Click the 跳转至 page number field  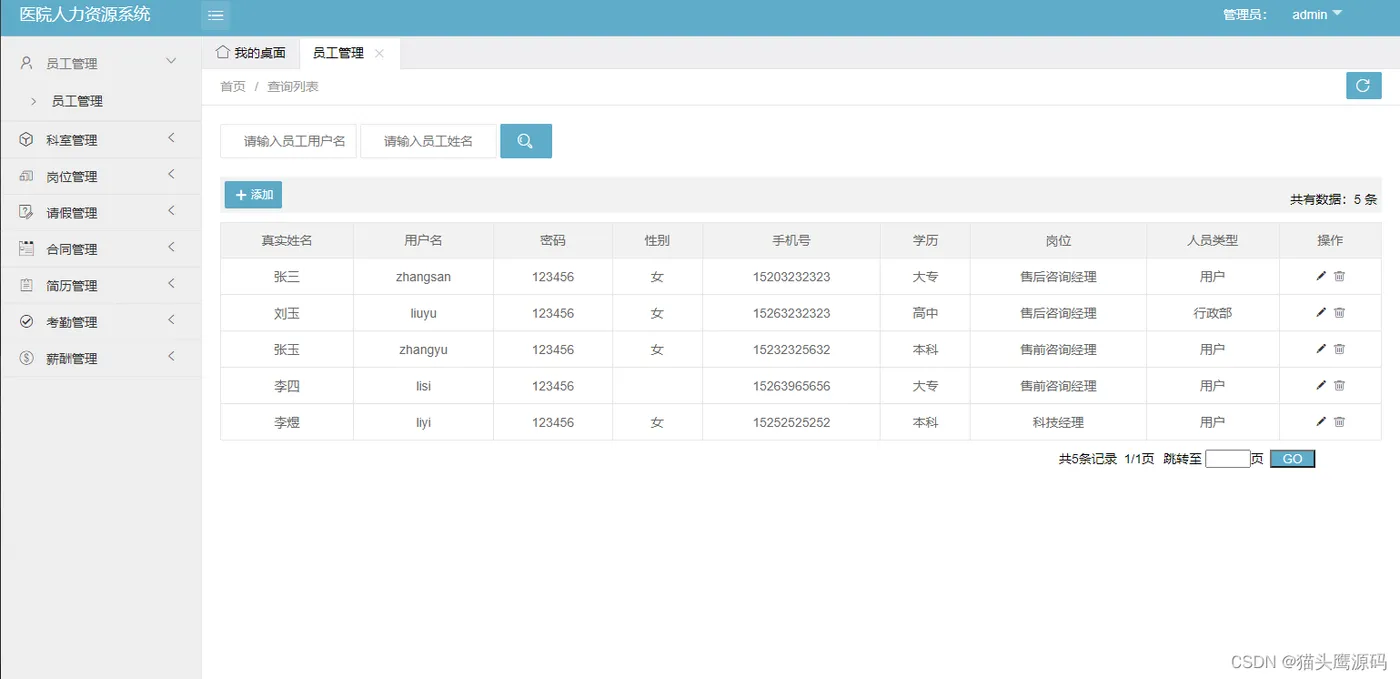pyautogui.click(x=1227, y=459)
